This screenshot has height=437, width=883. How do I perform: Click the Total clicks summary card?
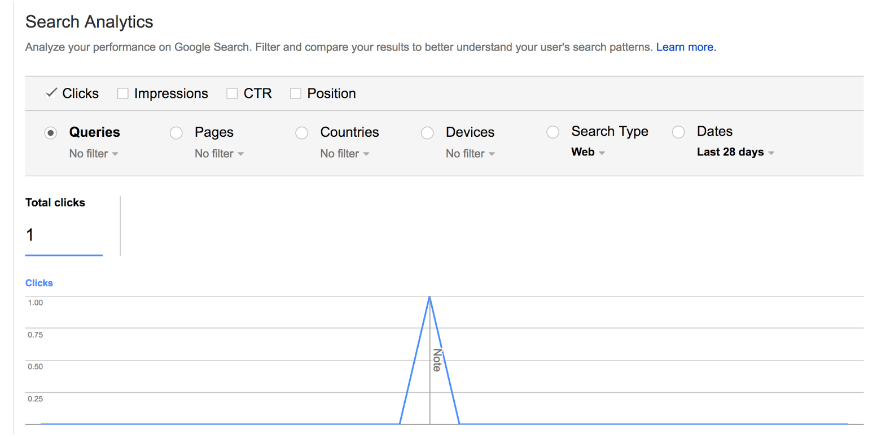pos(64,226)
